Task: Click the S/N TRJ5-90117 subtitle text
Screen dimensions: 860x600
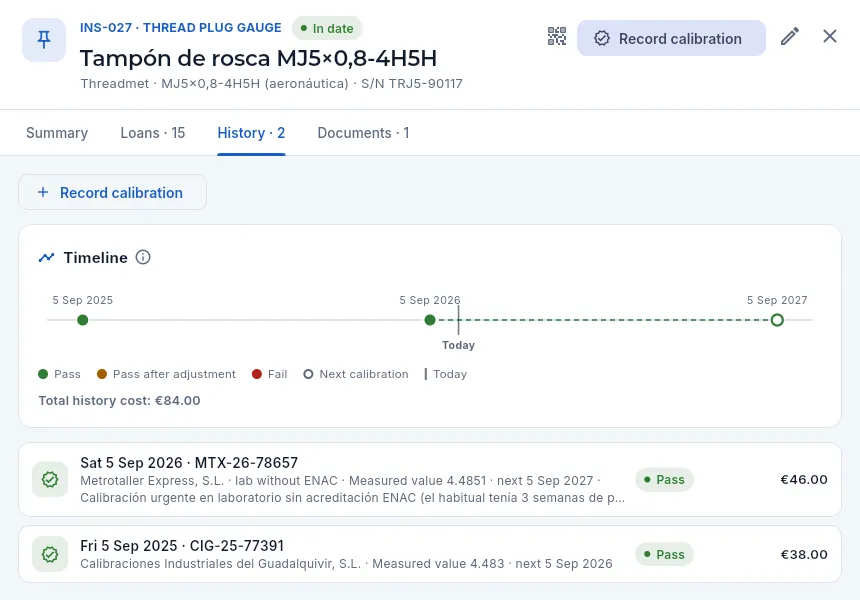Action: point(412,83)
